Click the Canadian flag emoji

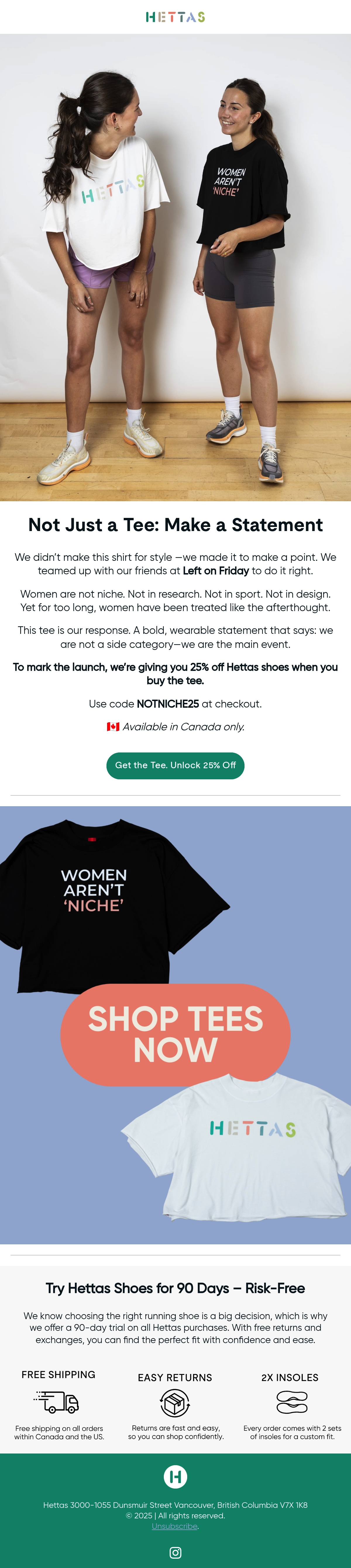(113, 726)
